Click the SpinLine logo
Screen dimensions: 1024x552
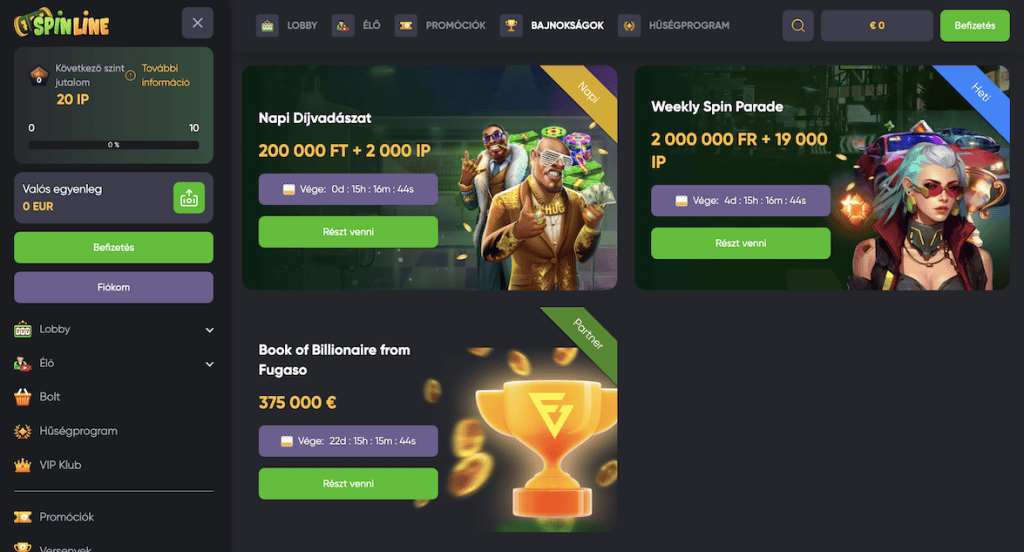(x=61, y=23)
